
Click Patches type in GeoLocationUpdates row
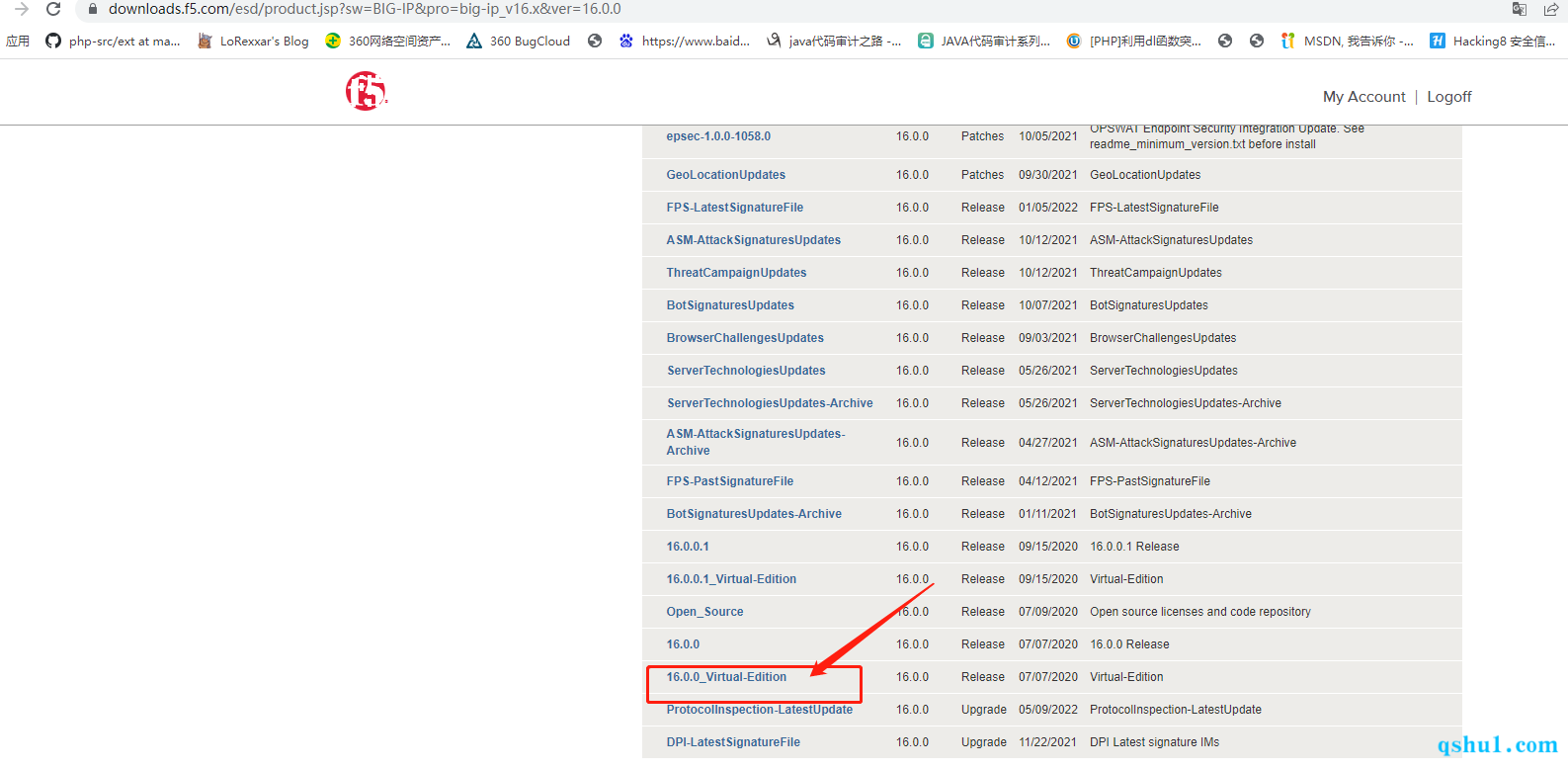pos(982,175)
